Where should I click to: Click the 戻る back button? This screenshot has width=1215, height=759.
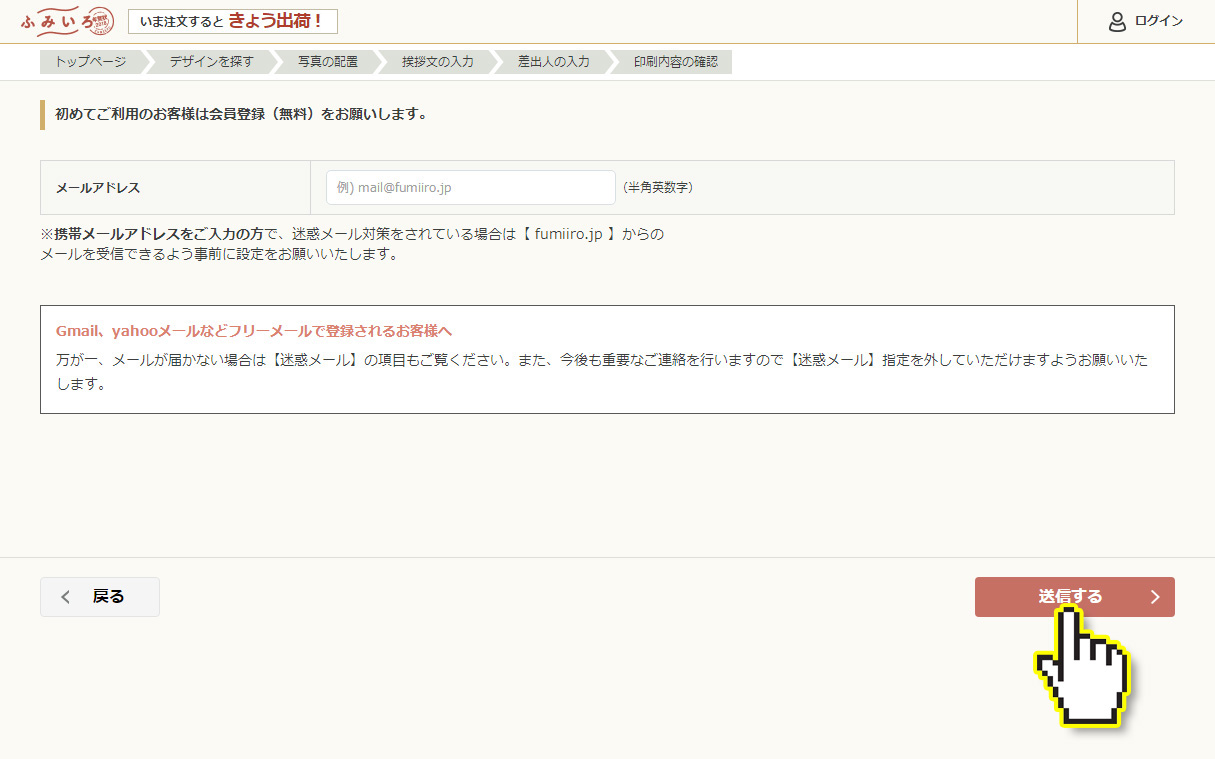pyautogui.click(x=100, y=597)
